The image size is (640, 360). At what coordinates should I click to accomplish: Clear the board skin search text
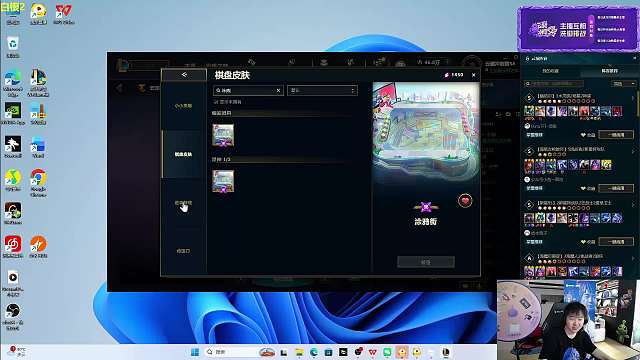[x=278, y=91]
